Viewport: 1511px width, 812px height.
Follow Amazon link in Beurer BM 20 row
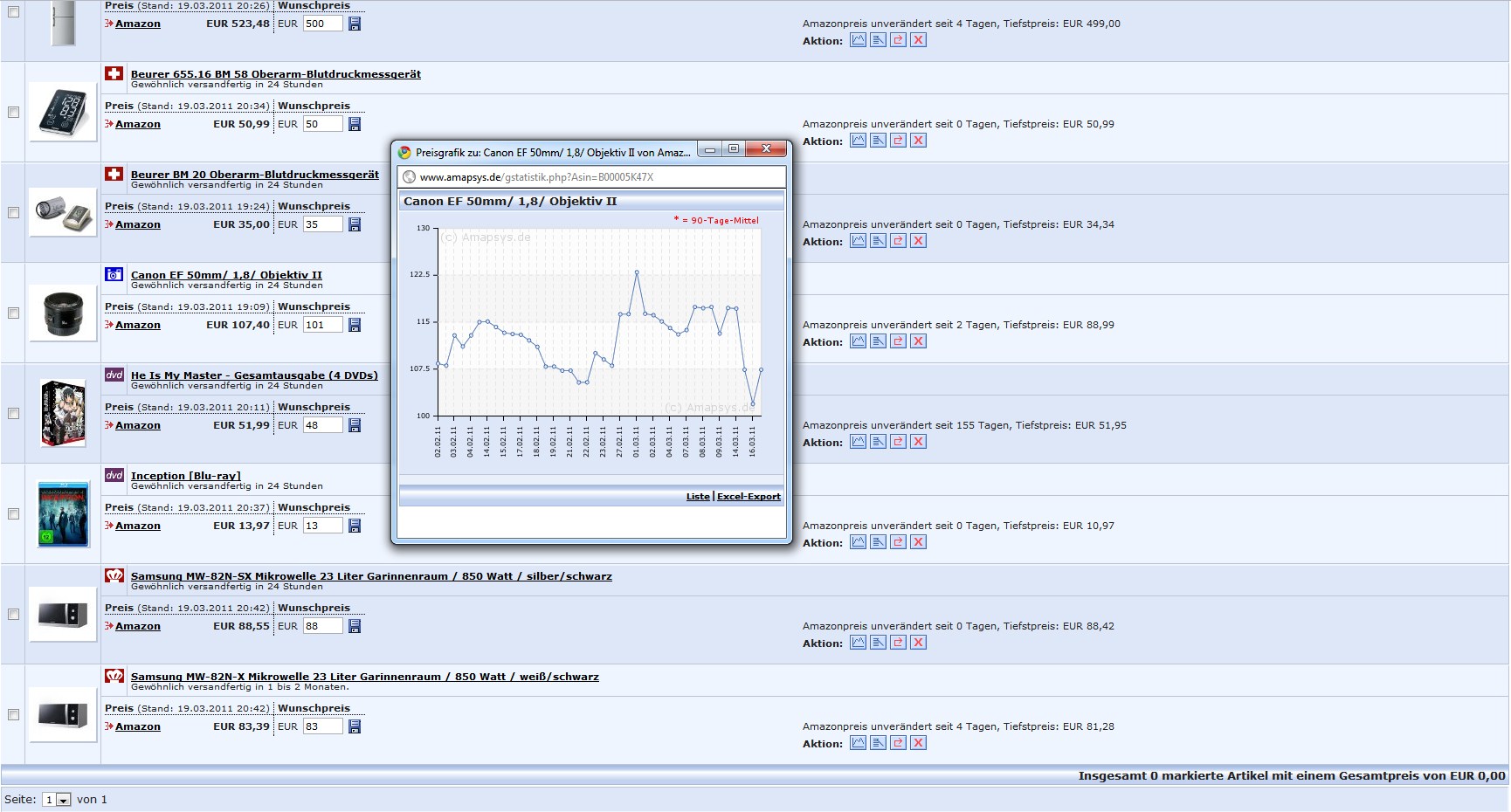138,224
